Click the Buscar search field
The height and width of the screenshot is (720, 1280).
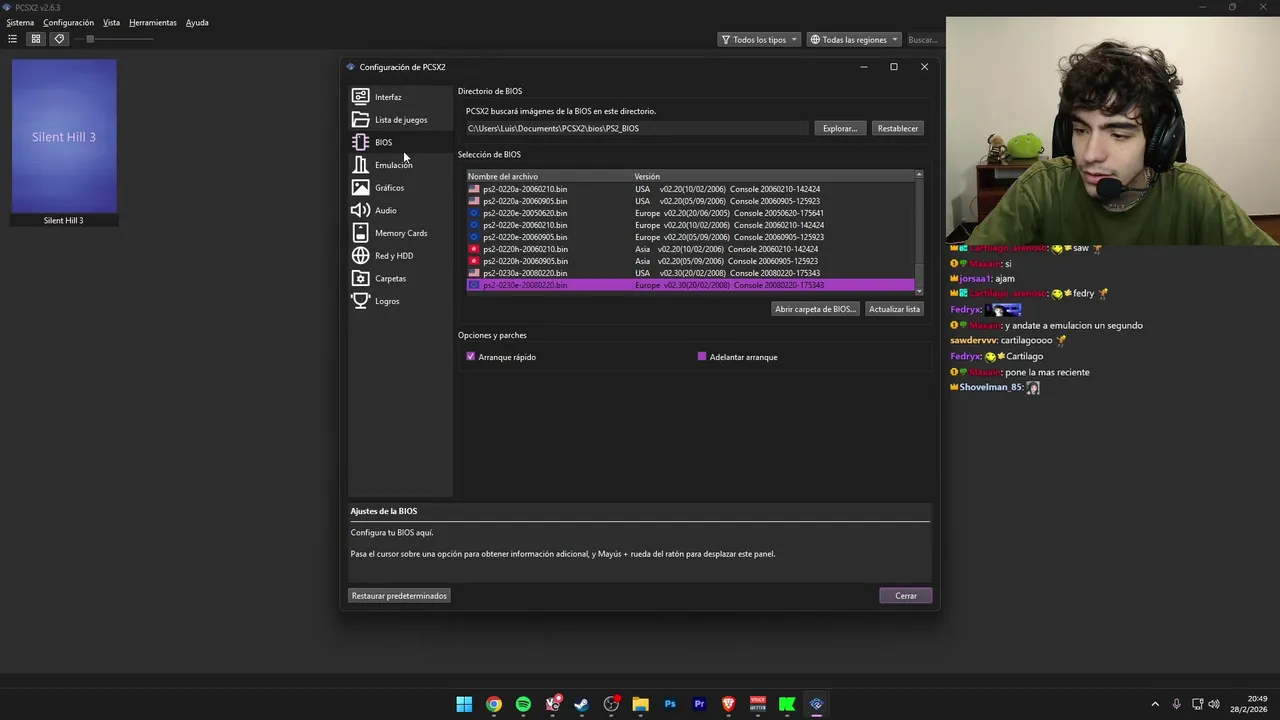click(x=923, y=40)
